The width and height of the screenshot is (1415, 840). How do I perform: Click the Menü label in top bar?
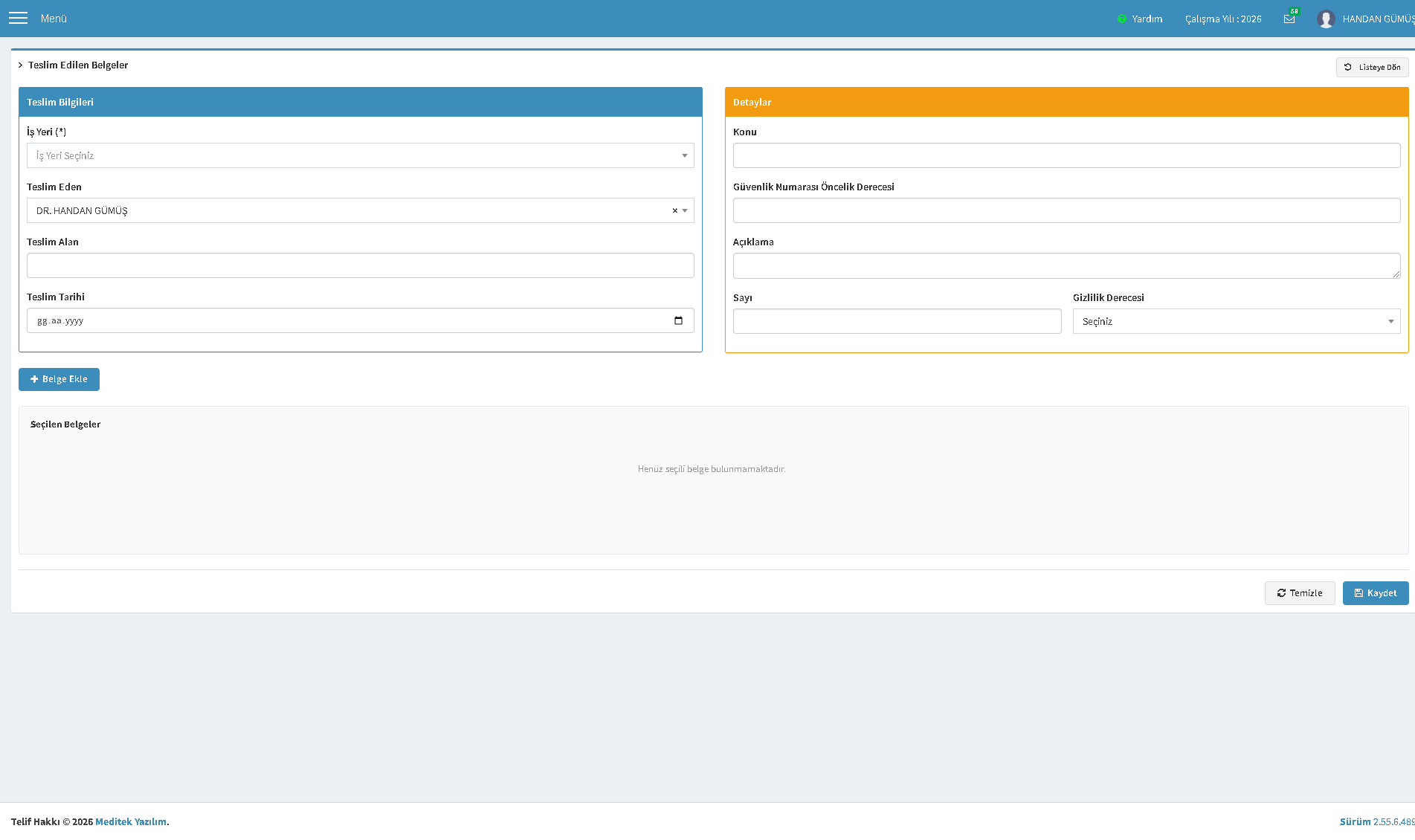(54, 19)
